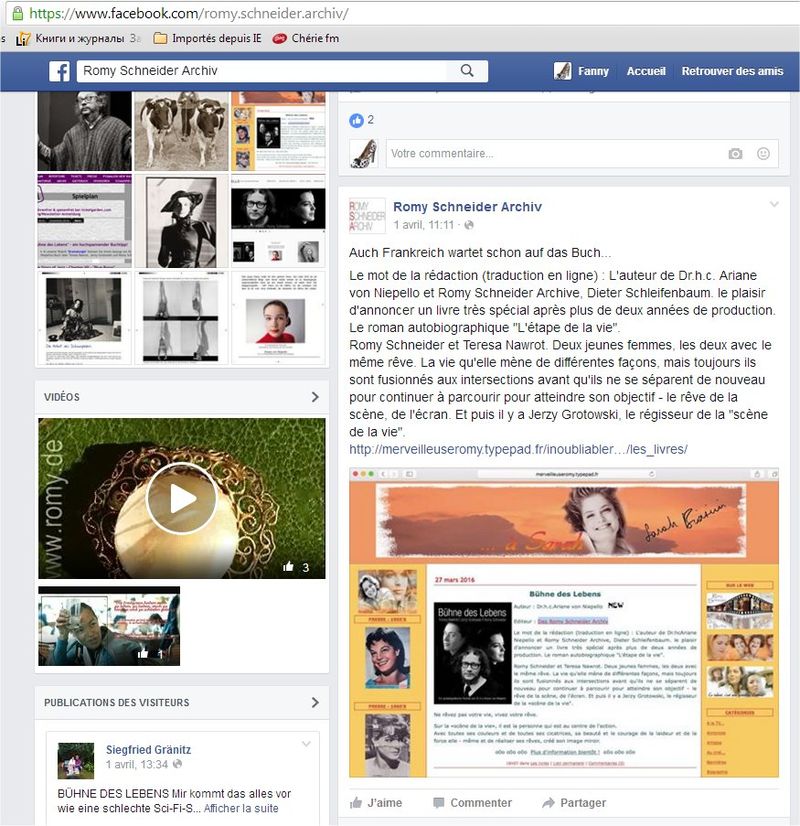Click the VIDÉOS header
The height and width of the screenshot is (826, 800).
click(62, 397)
